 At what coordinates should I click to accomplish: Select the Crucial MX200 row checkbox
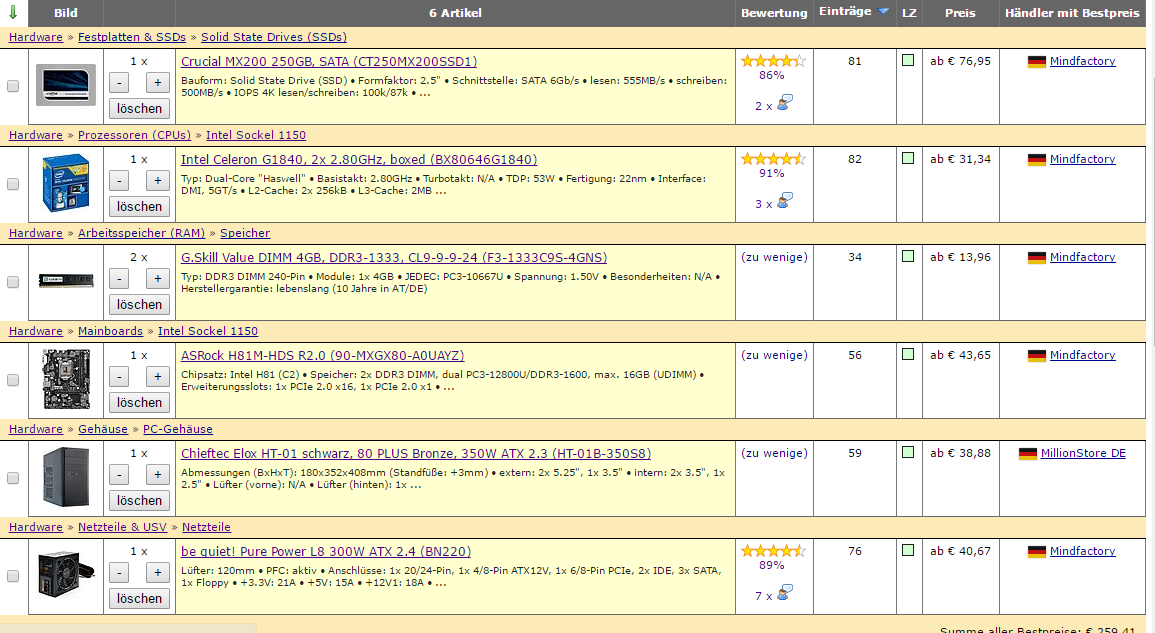pyautogui.click(x=13, y=86)
